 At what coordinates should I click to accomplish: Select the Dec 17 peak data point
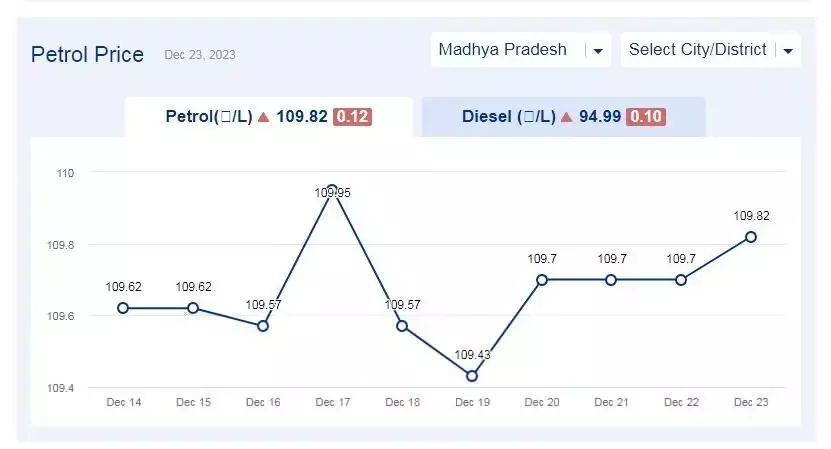click(x=332, y=188)
